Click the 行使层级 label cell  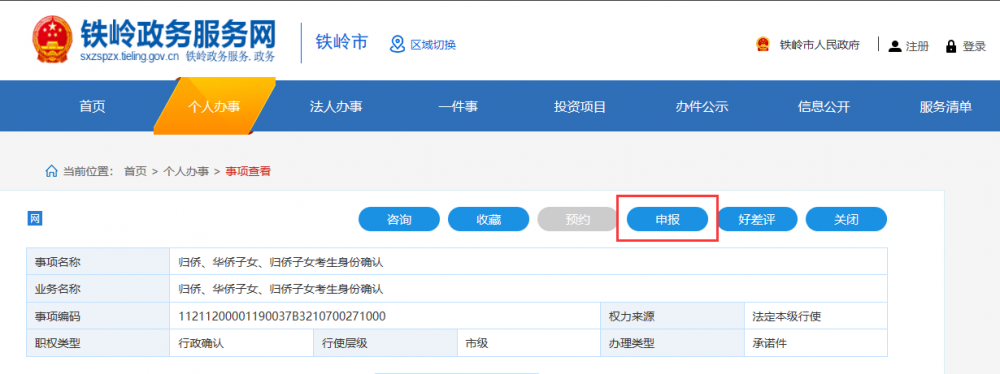coord(385,343)
